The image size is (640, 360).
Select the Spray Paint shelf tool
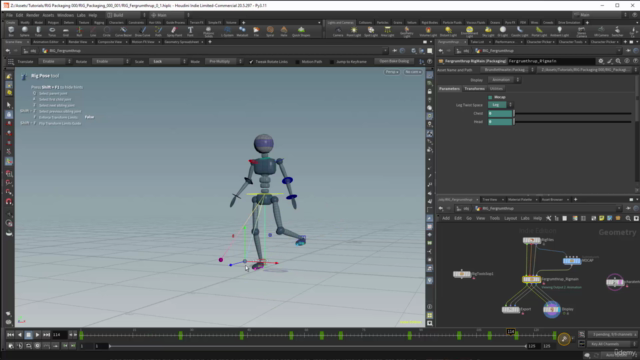174,31
